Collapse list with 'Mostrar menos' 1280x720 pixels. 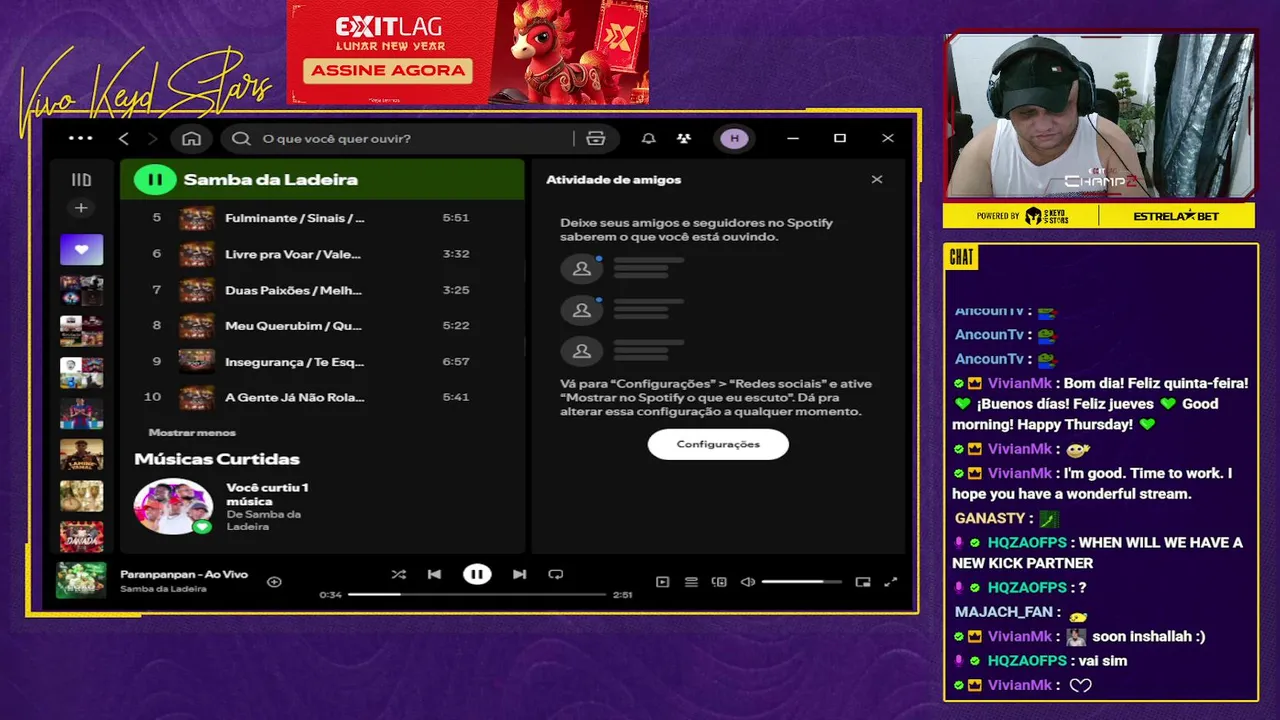pyautogui.click(x=192, y=433)
